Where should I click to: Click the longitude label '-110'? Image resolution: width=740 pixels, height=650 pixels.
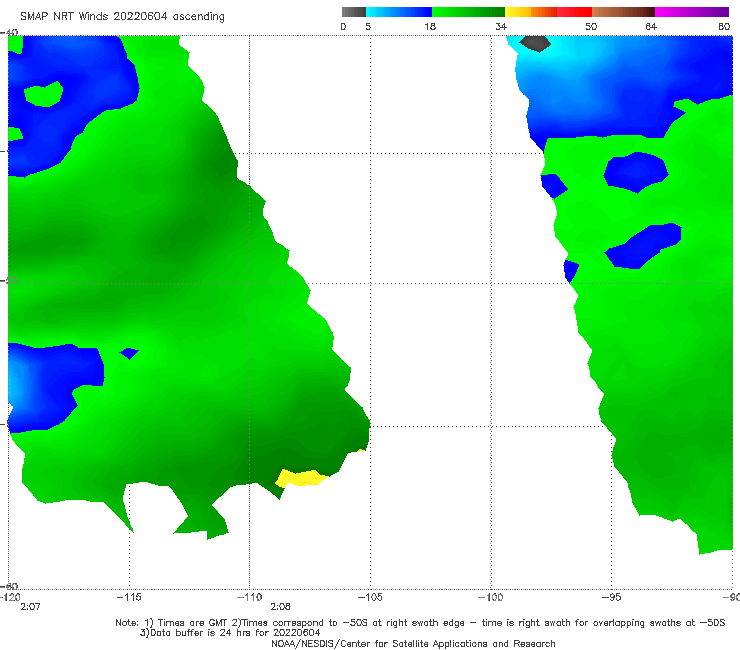pyautogui.click(x=249, y=597)
